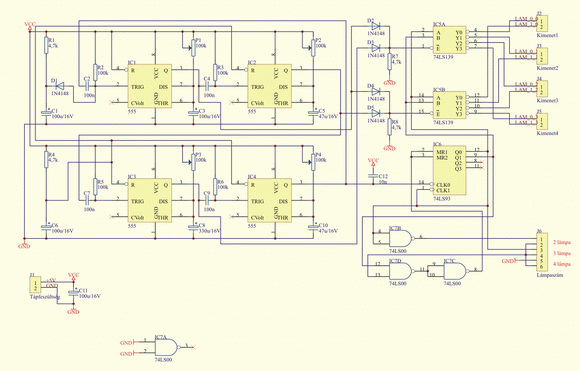Image resolution: width=580 pixels, height=371 pixels.
Task: Click the IC6 74LS93 counter component
Action: pos(449,170)
